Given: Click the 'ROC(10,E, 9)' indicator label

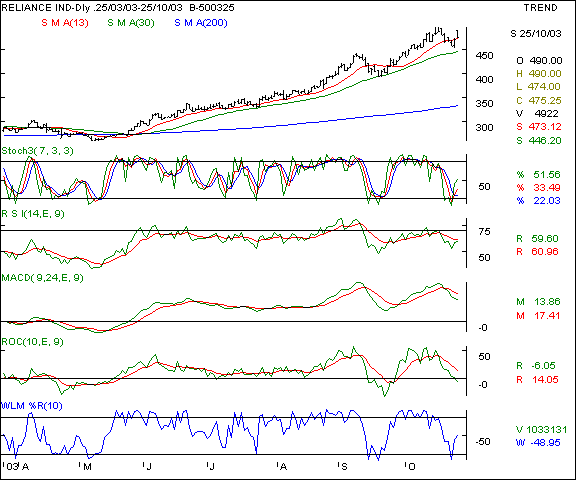Looking at the screenshot, I should click(33, 342).
